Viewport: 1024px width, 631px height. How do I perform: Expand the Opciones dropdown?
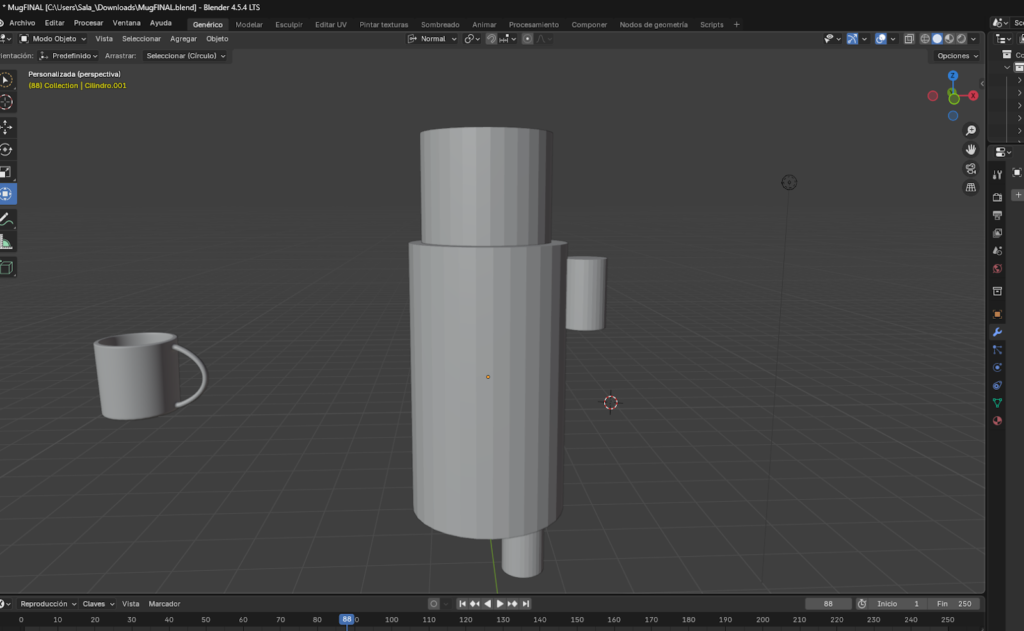tap(957, 56)
